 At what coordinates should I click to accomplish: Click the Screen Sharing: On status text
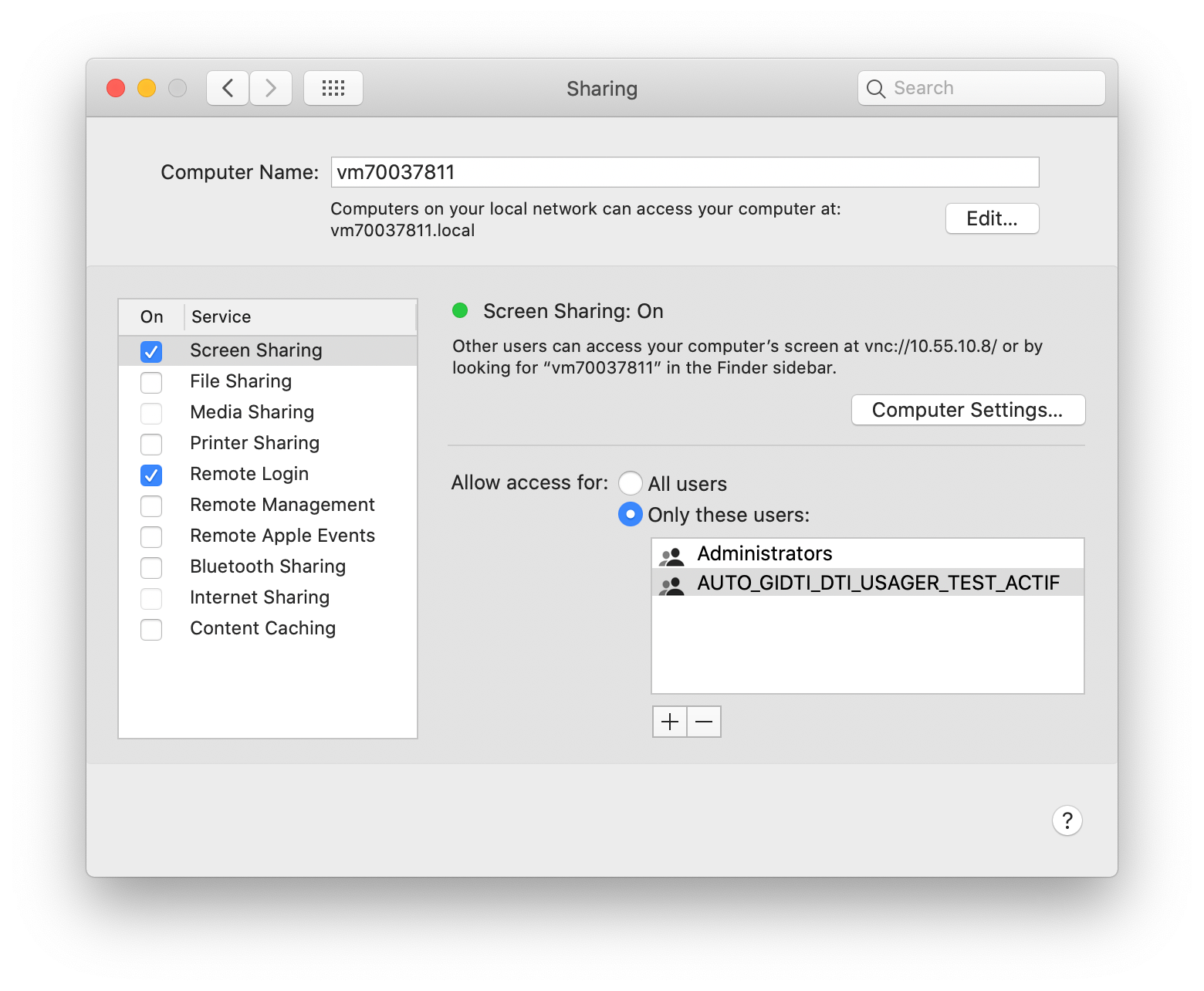[x=573, y=311]
